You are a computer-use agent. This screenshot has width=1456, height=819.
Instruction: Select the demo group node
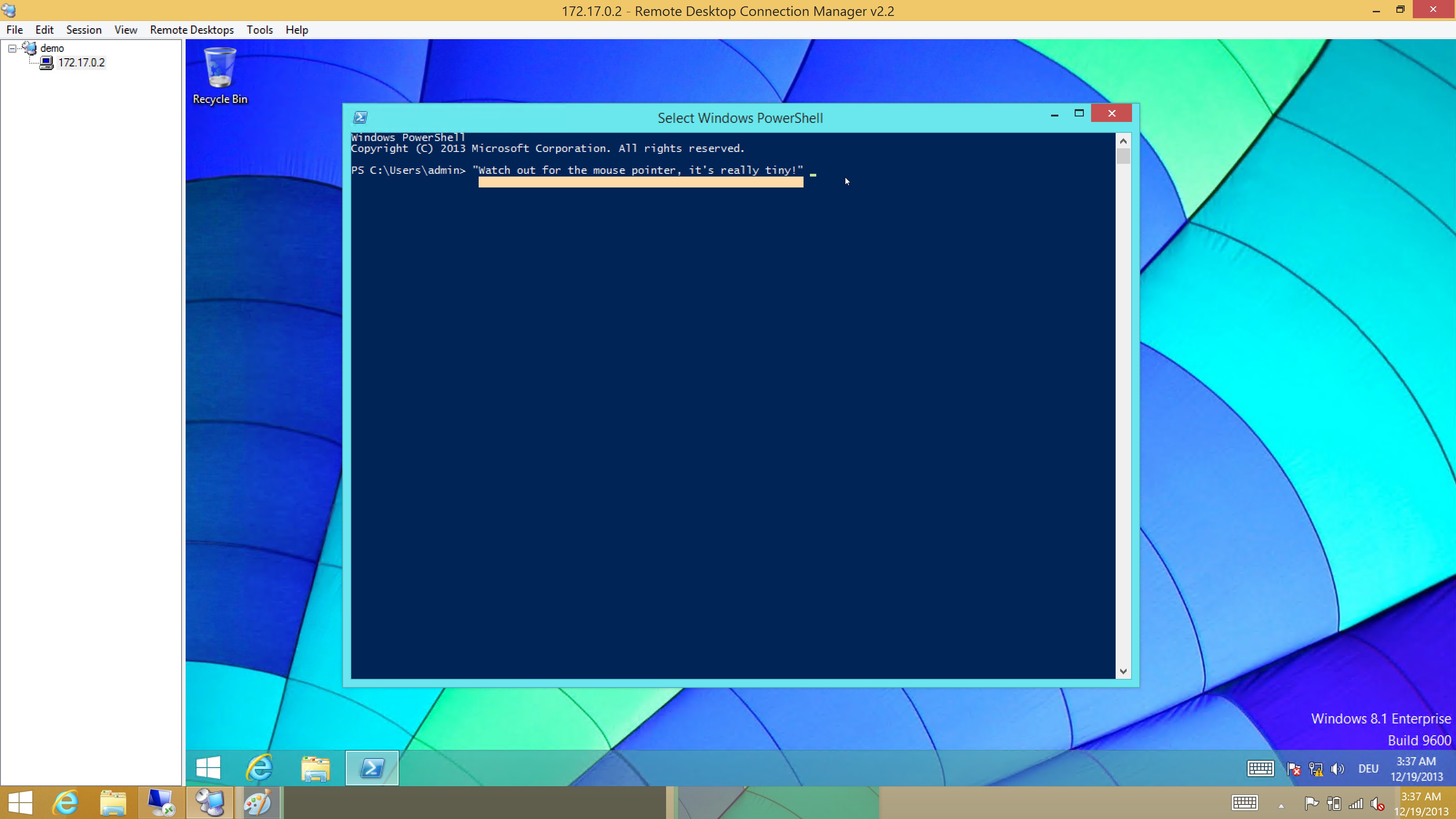pyautogui.click(x=52, y=49)
